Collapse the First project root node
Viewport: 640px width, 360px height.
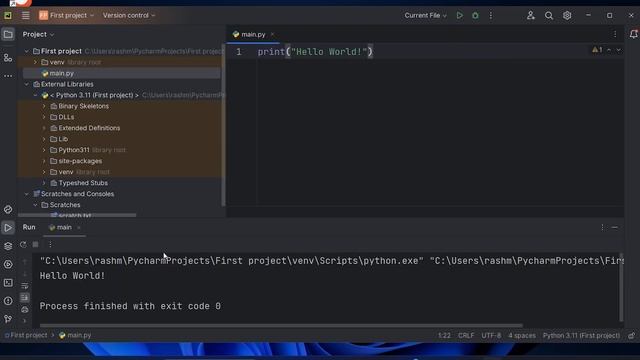27,51
